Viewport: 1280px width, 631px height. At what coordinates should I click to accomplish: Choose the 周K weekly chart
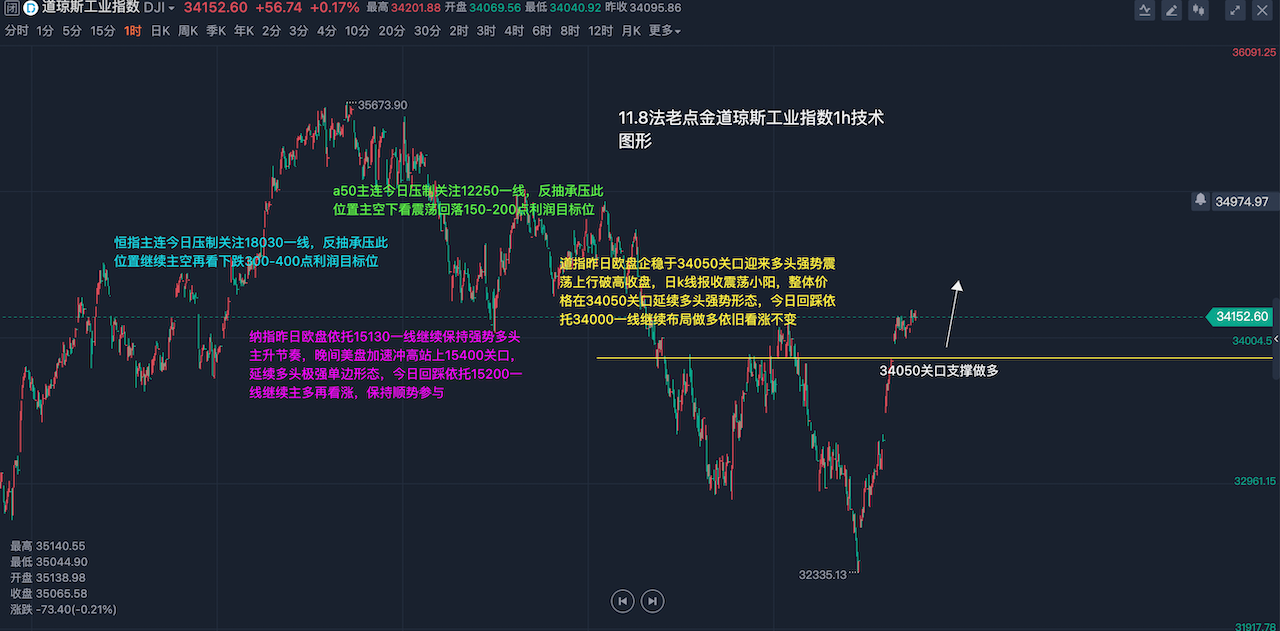click(x=188, y=31)
